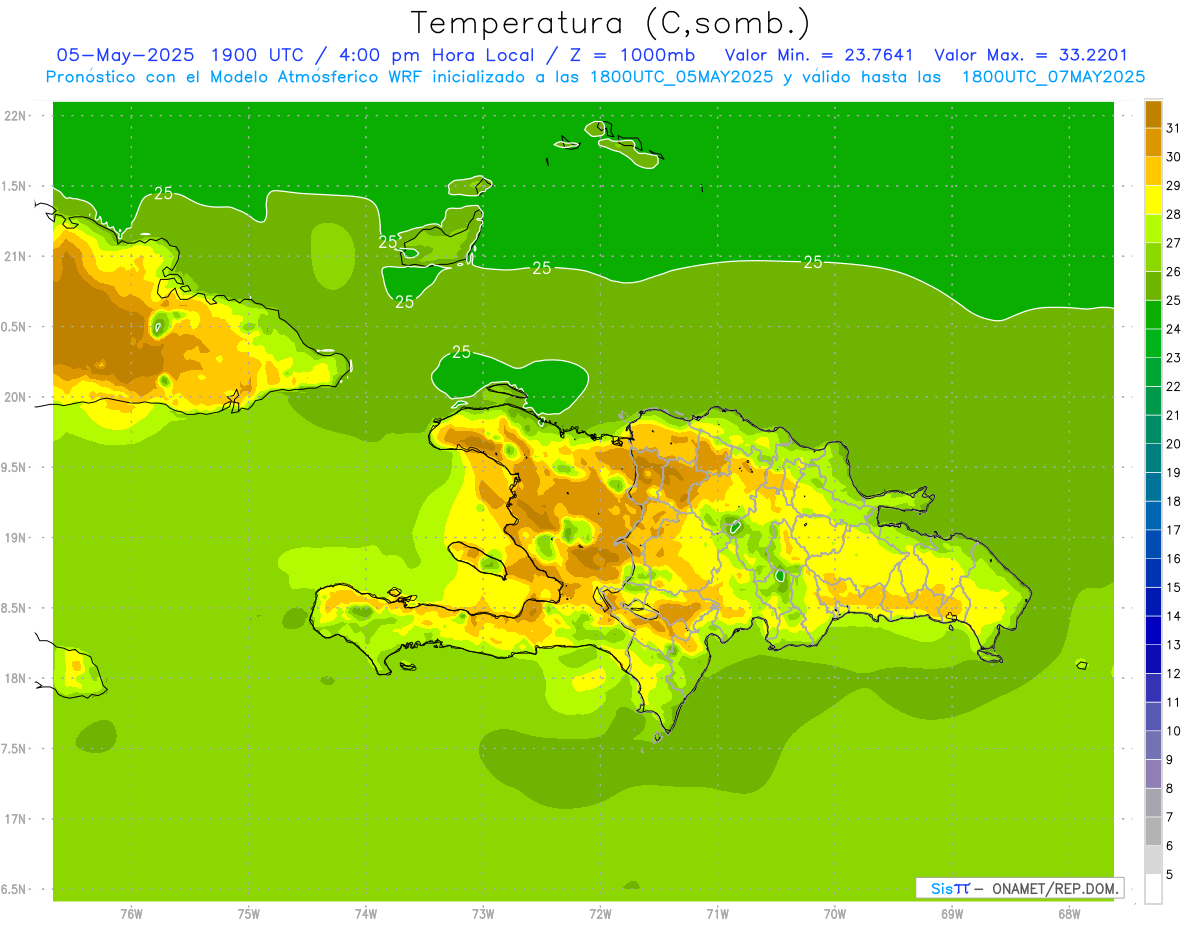Image resolution: width=1200 pixels, height=927 pixels.
Task: Click the "6.5N" latitude axis label
Action: point(15,889)
